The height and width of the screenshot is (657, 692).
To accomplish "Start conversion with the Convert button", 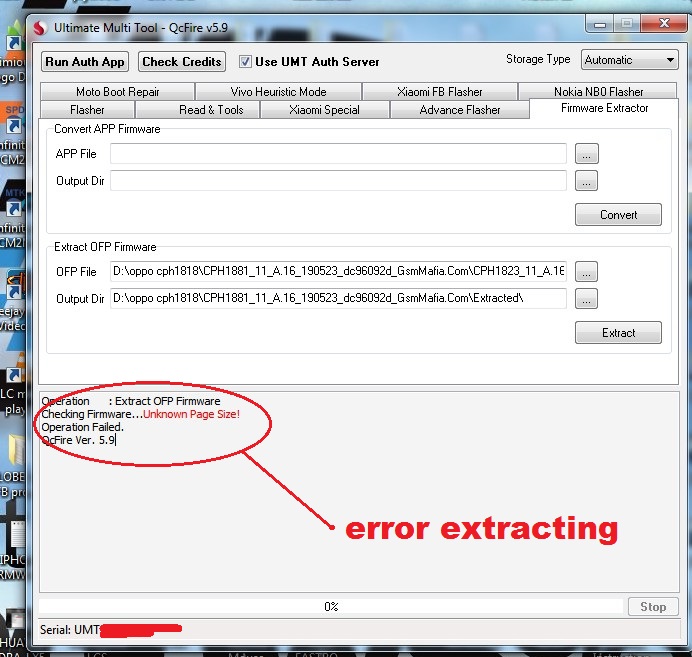I will (x=618, y=214).
